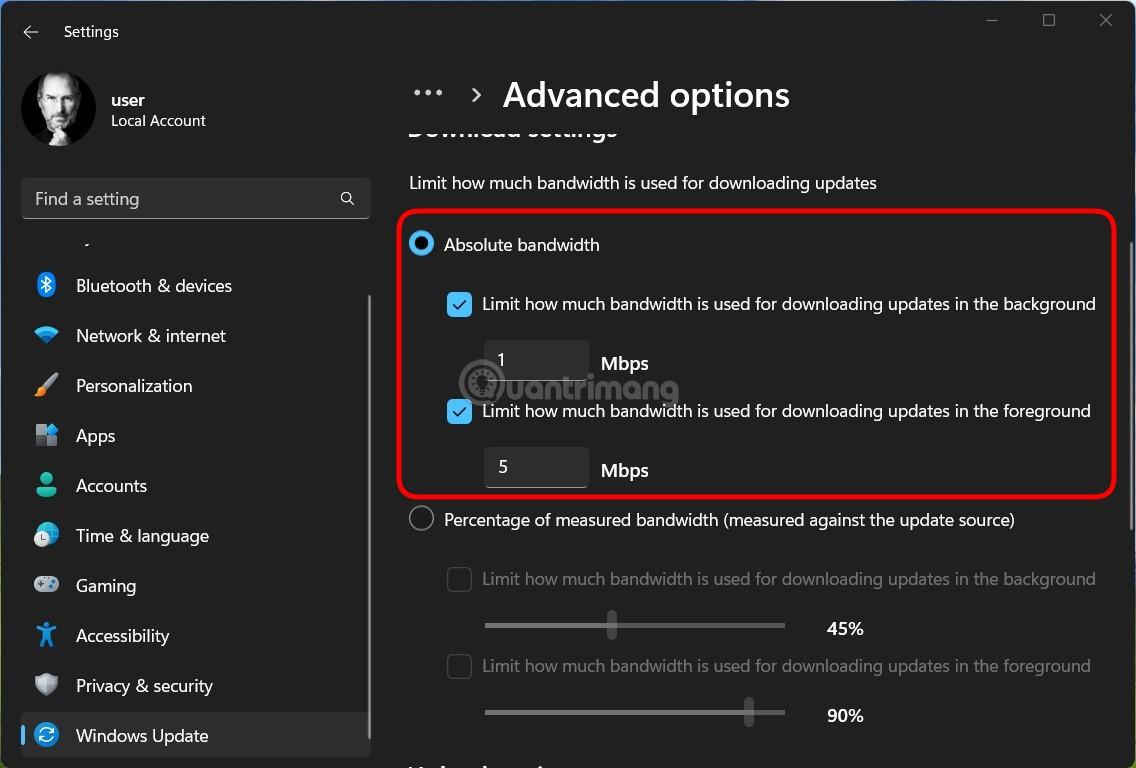Go to Windows Update settings

coord(196,735)
